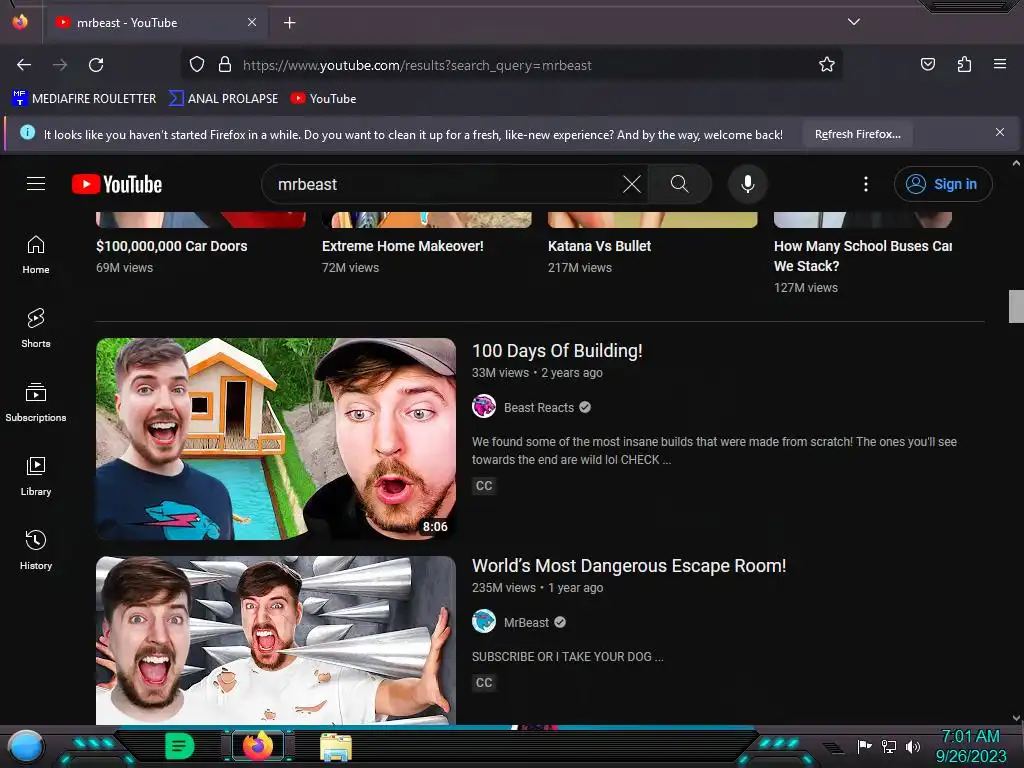The height and width of the screenshot is (768, 1024).
Task: Open the How Many School Buses short
Action: click(x=863, y=256)
